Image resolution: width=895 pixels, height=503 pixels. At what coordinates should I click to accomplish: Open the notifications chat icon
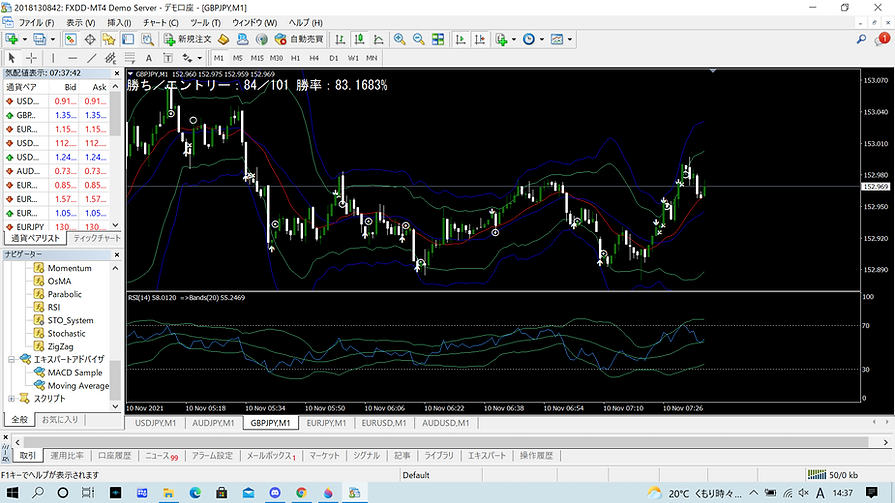tap(882, 39)
